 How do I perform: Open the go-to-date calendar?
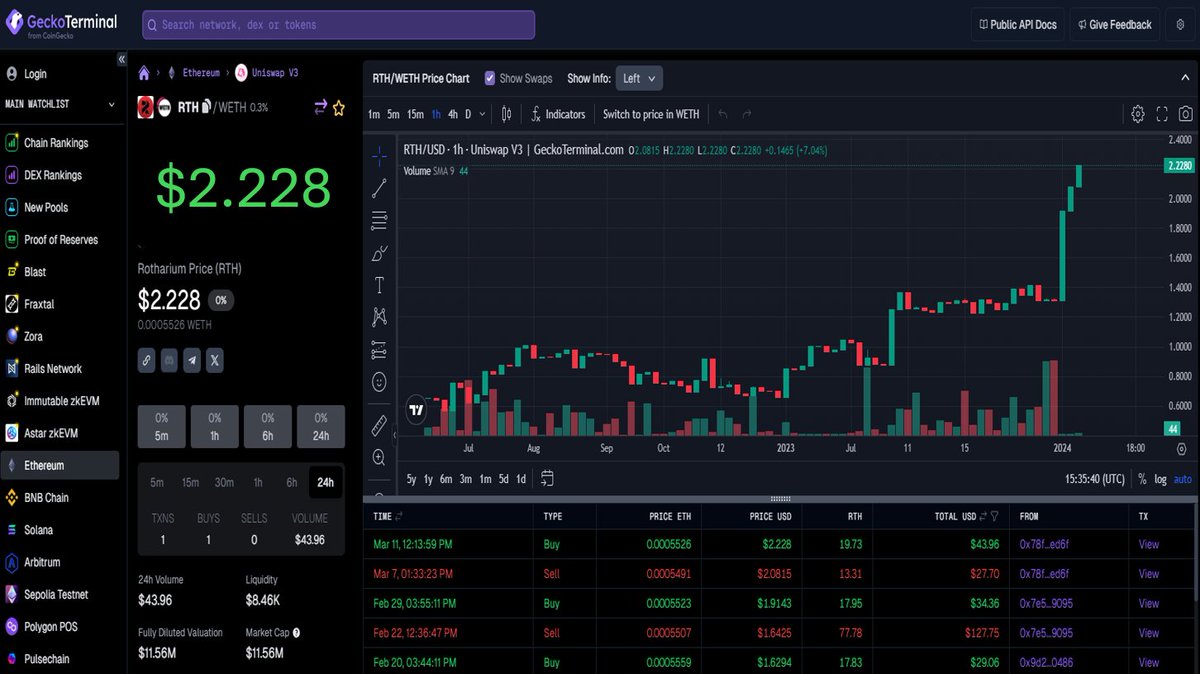[547, 479]
